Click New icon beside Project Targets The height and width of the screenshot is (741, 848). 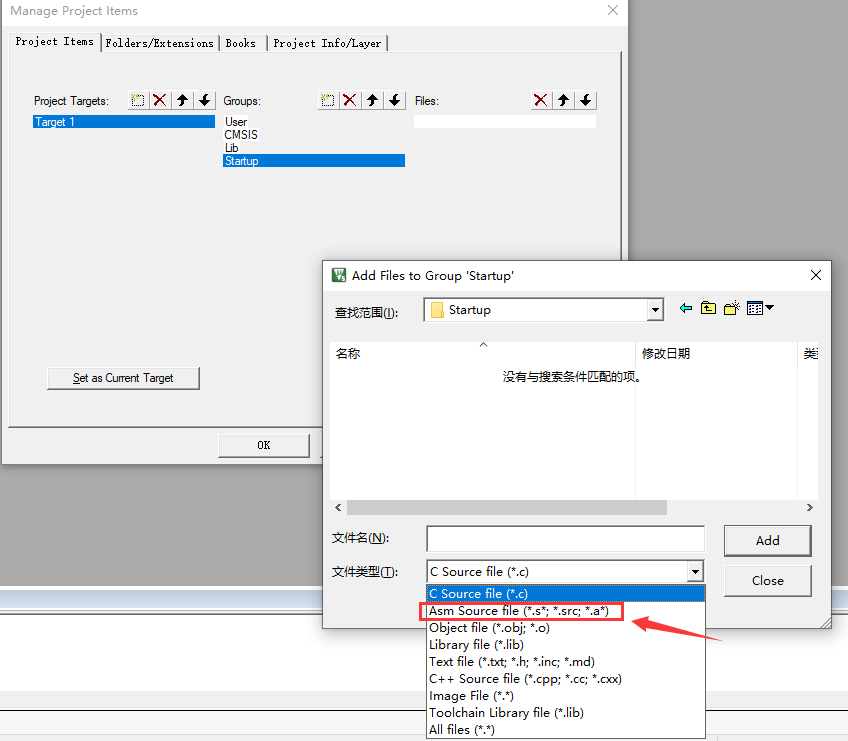coord(138,100)
